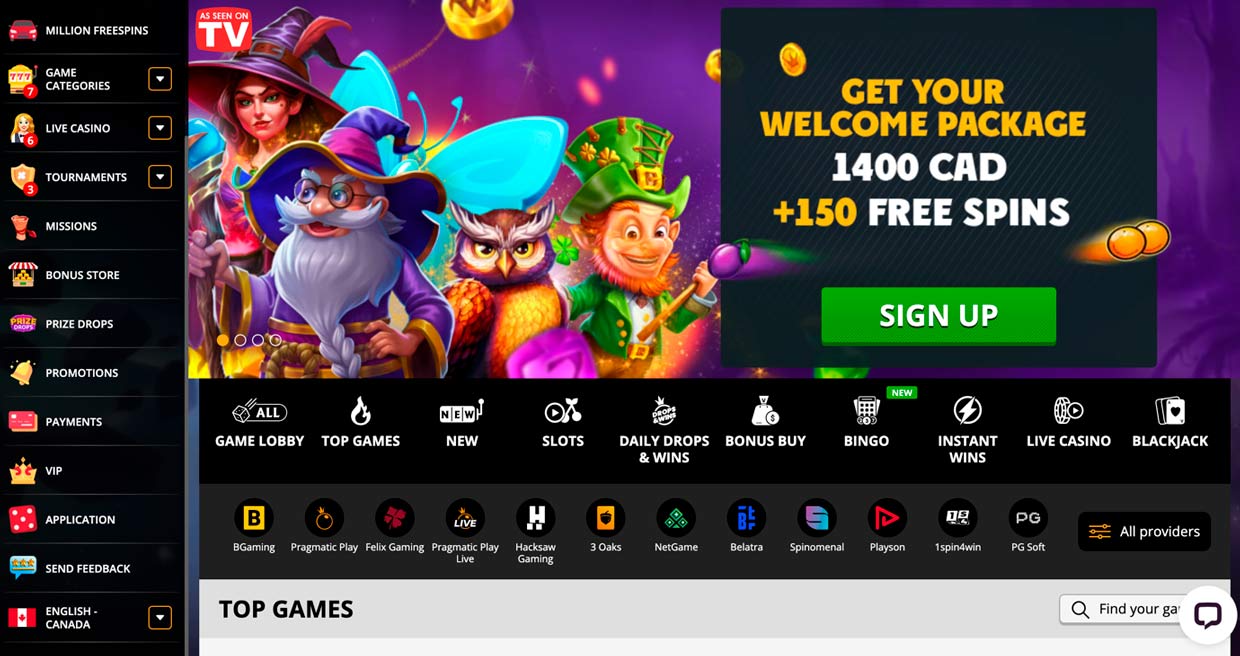Viewport: 1240px width, 656px height.
Task: Switch to the third banner slide dot
Action: [258, 340]
